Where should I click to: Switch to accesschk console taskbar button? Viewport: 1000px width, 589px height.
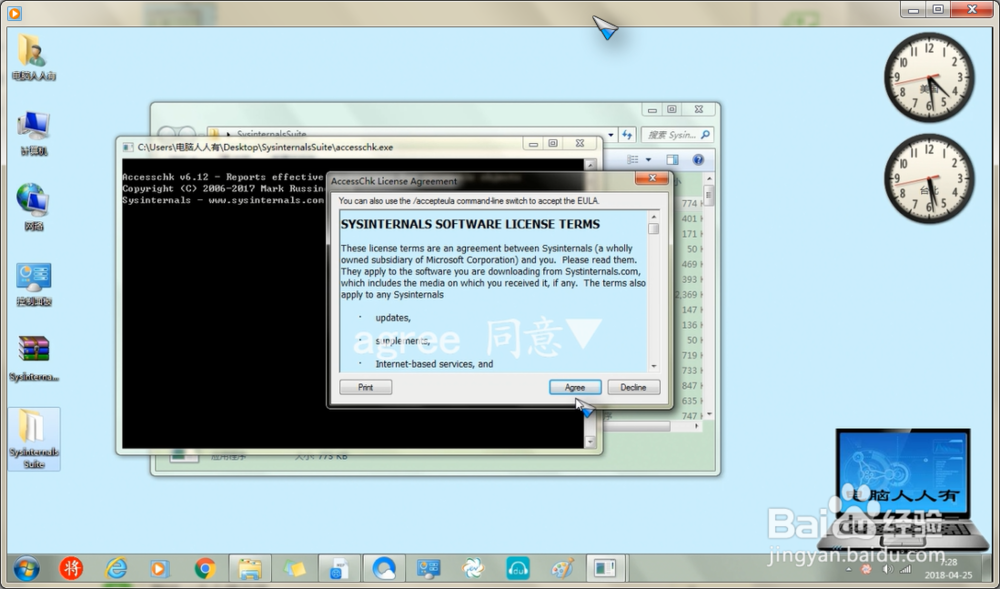(605, 568)
